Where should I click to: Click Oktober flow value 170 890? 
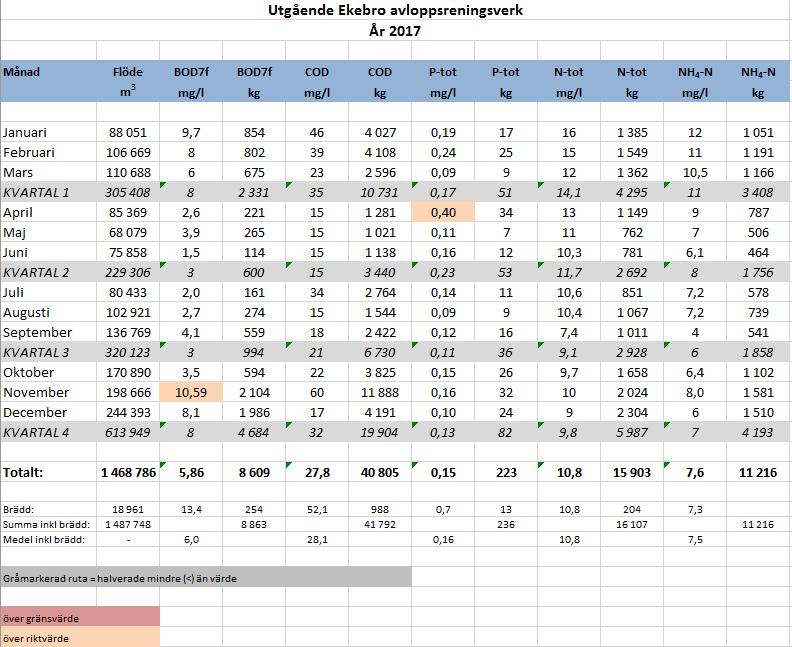(128, 373)
